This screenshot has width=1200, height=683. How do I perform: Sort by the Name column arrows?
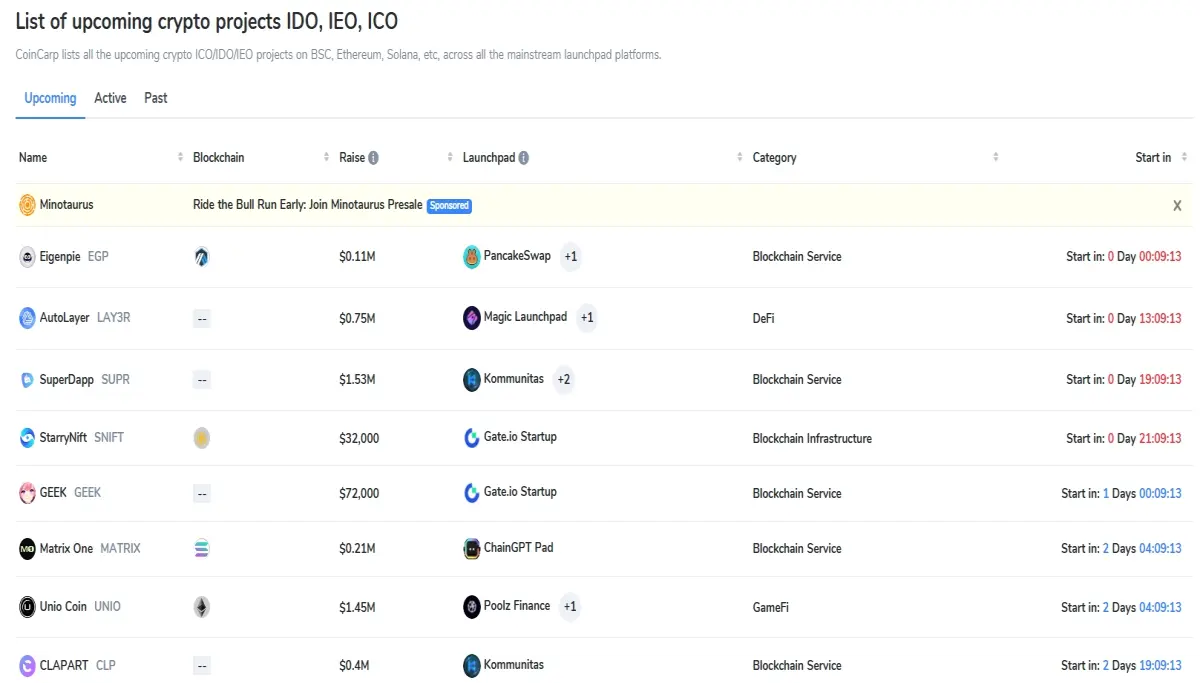[181, 158]
